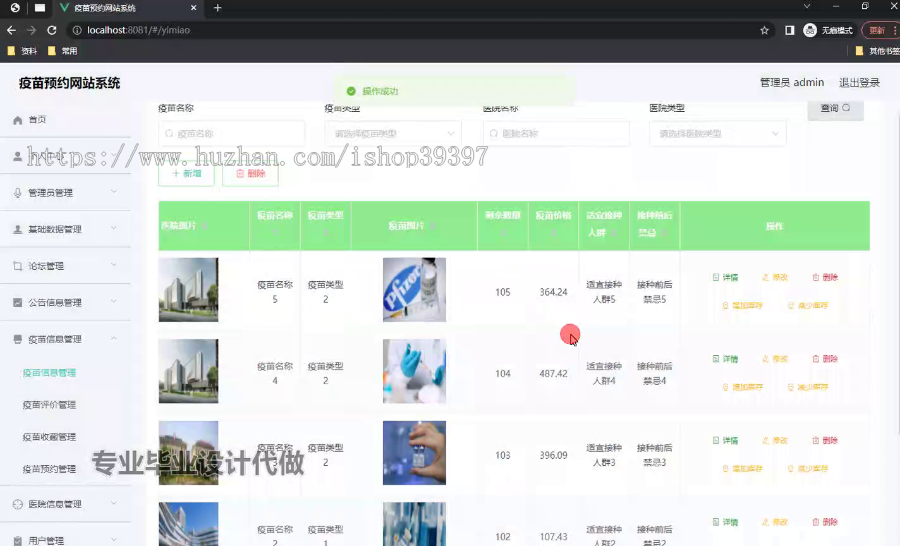Select 疫苗信息管理 submenu item
The height and width of the screenshot is (546, 900).
49,373
